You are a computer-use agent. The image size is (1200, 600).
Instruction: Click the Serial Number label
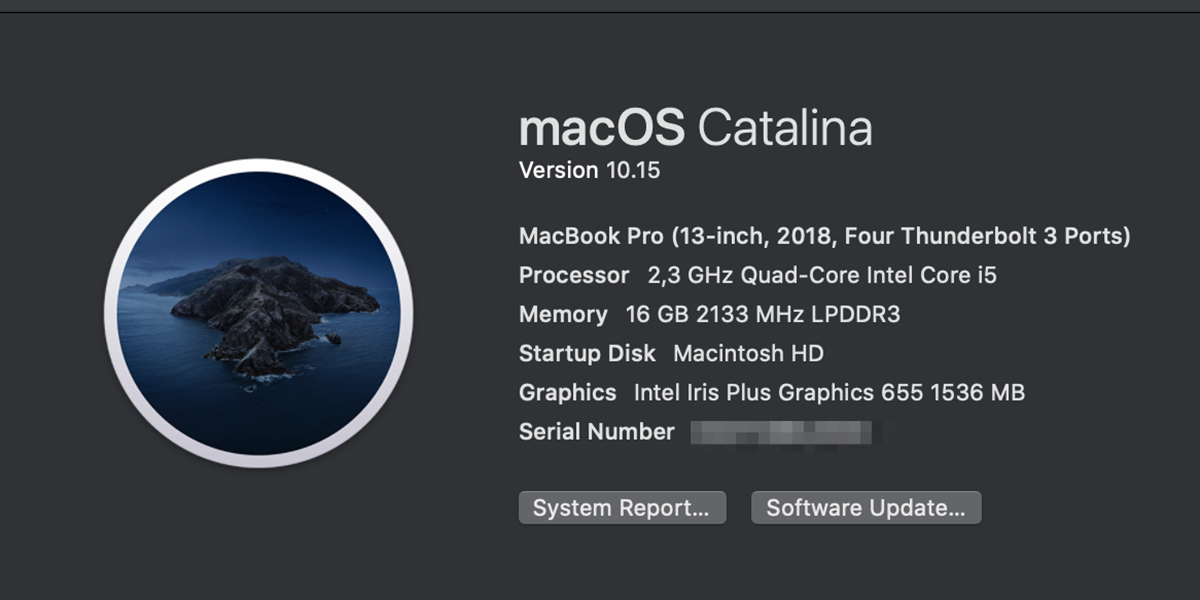point(596,432)
